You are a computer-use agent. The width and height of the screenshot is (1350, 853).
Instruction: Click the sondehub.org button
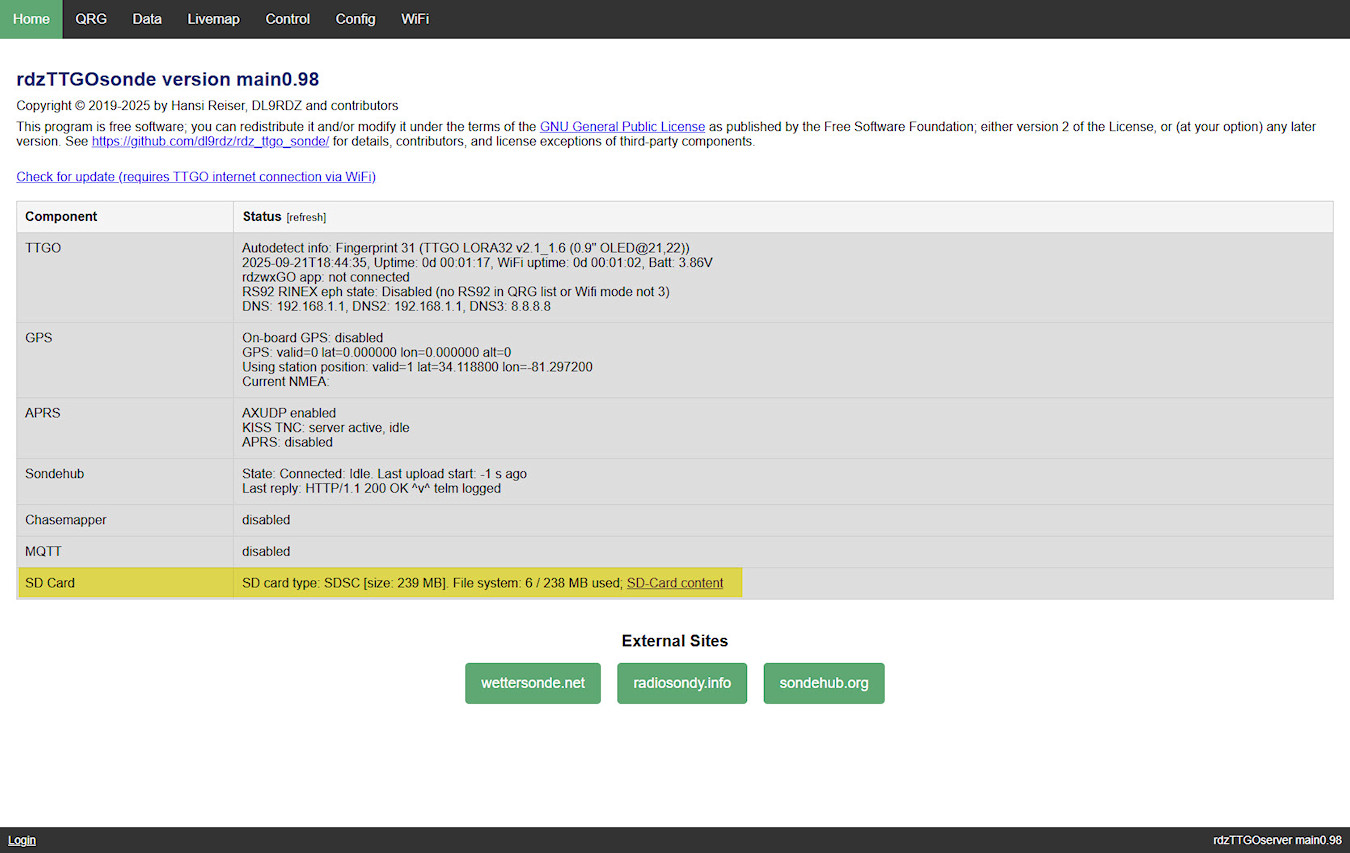pyautogui.click(x=824, y=683)
